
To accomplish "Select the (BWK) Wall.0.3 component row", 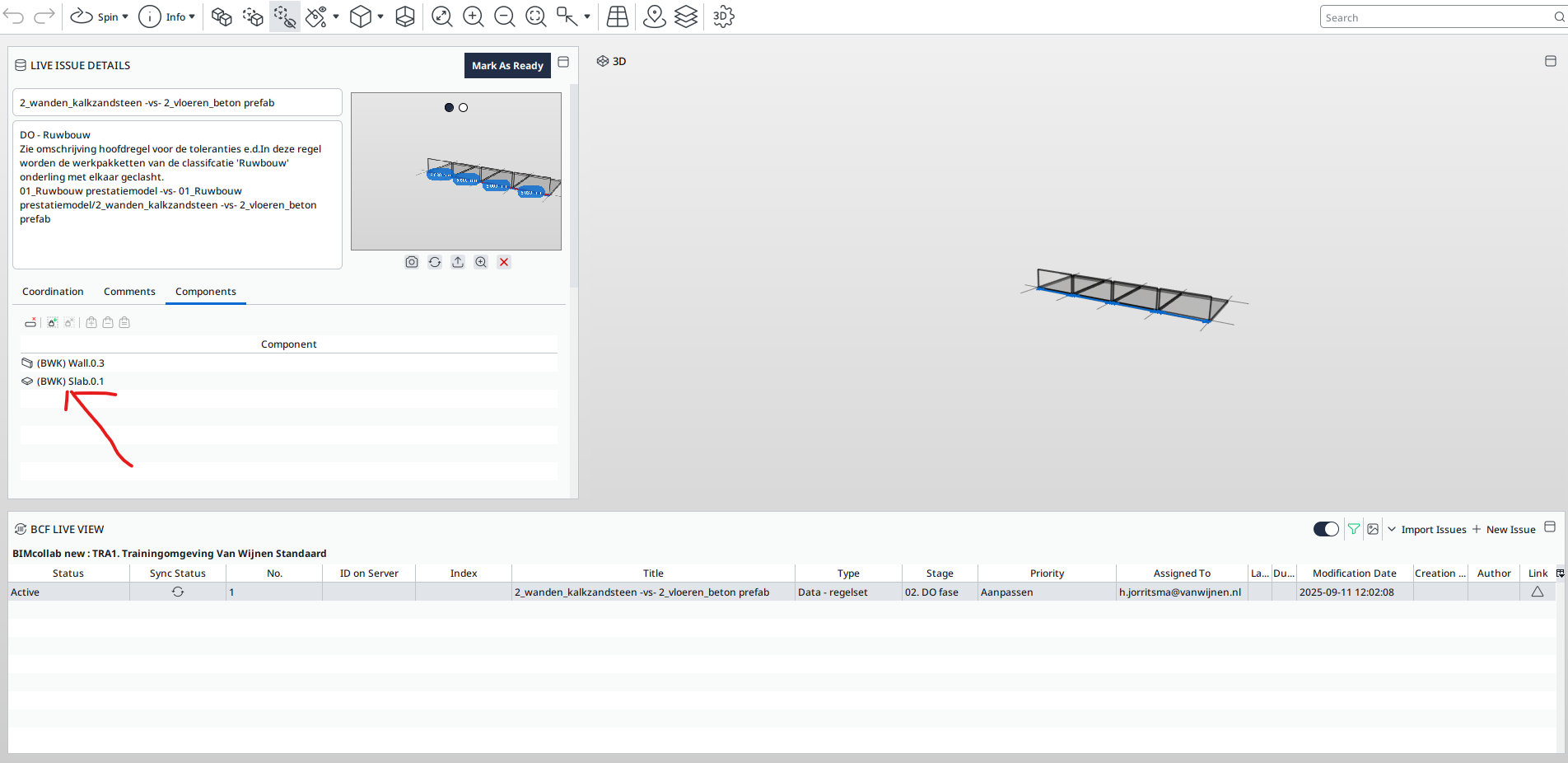I will pyautogui.click(x=289, y=363).
